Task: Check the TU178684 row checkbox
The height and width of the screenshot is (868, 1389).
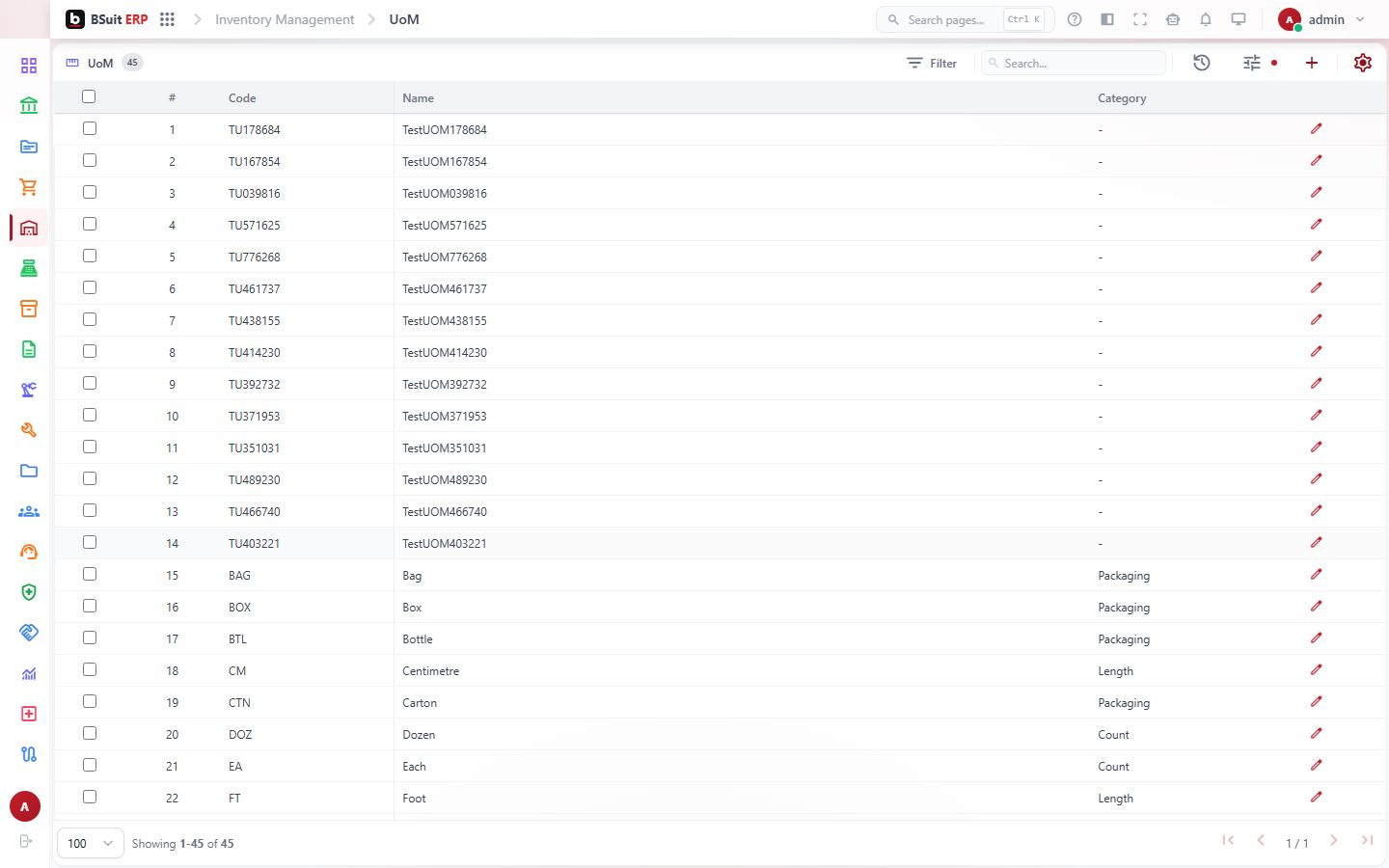Action: coord(90,128)
